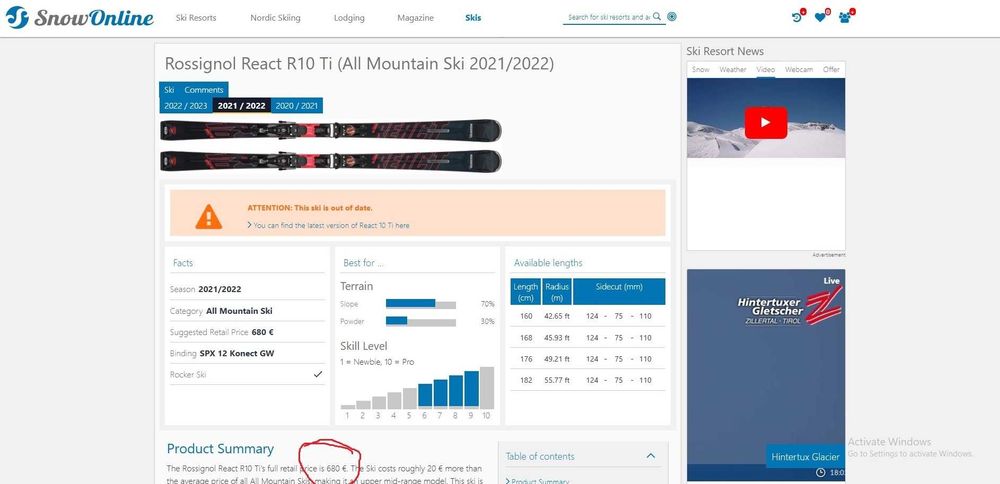Click the Ski Resort News heading

pyautogui.click(x=725, y=51)
